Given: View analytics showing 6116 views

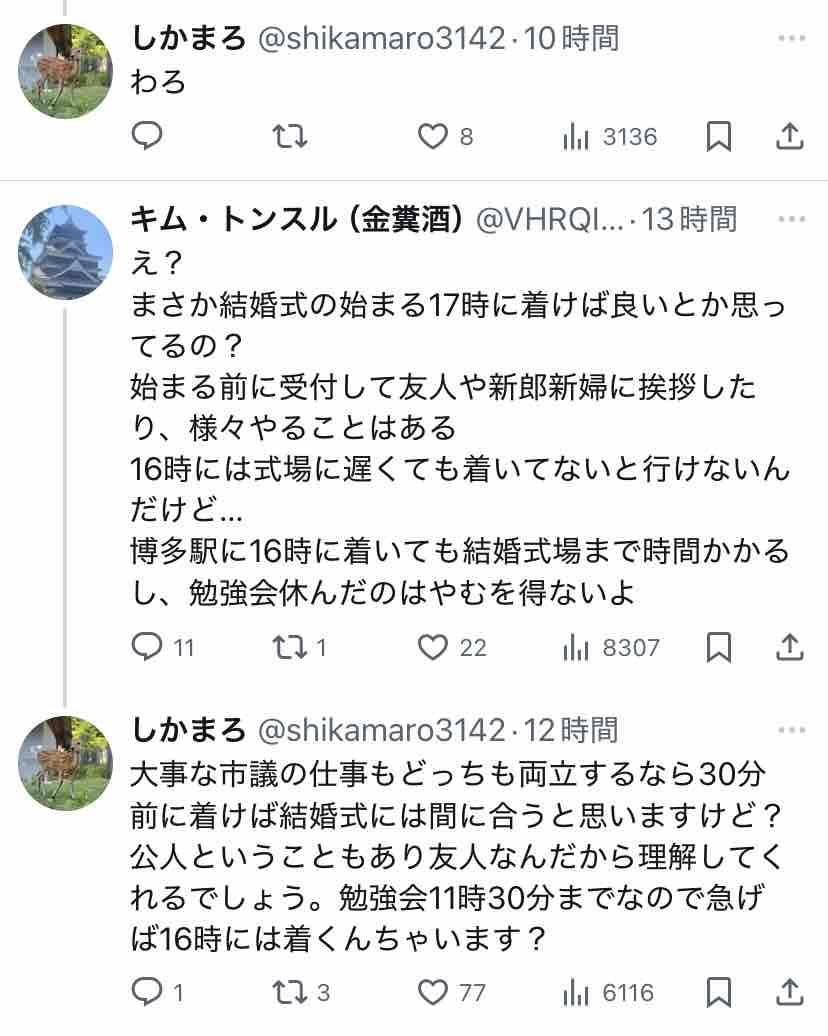Looking at the screenshot, I should 576,992.
